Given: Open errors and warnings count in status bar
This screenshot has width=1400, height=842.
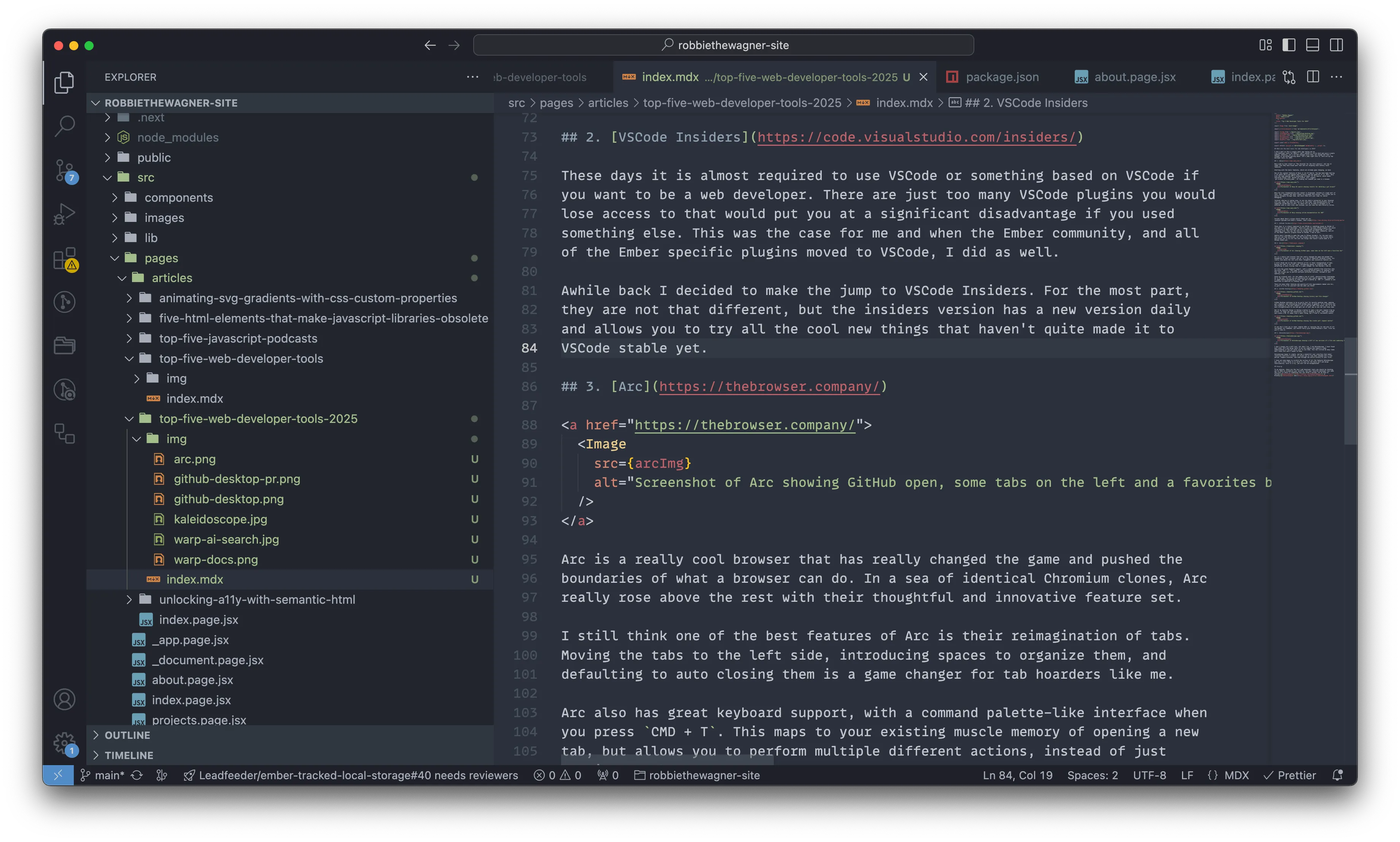Looking at the screenshot, I should (557, 775).
